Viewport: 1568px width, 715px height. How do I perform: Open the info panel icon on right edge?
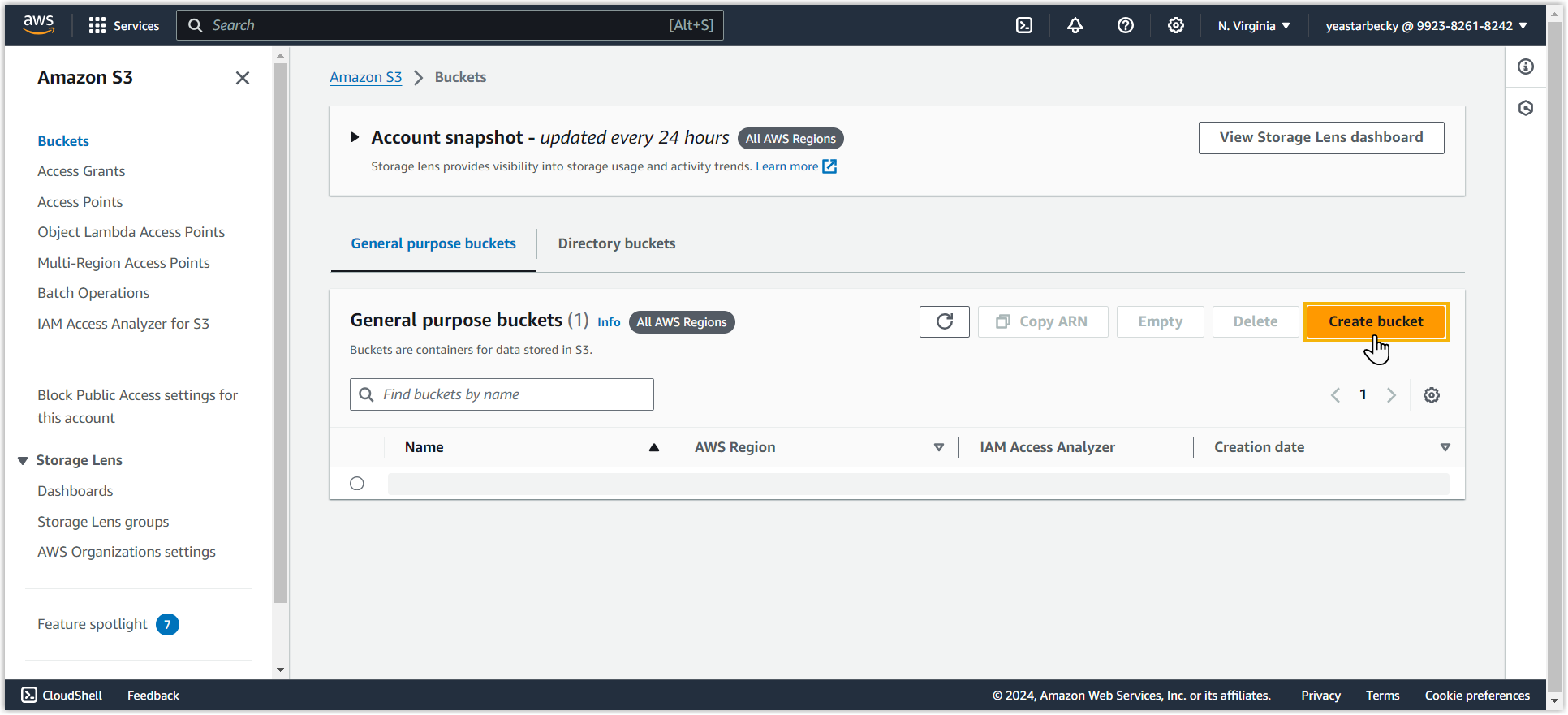click(1526, 67)
